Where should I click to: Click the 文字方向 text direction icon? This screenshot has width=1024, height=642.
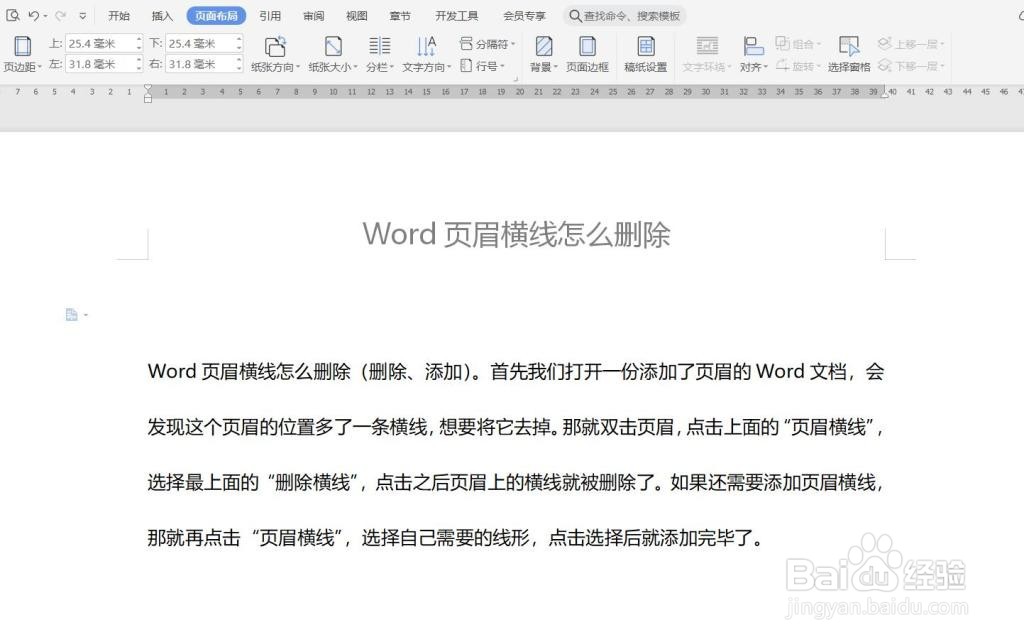pyautogui.click(x=426, y=46)
